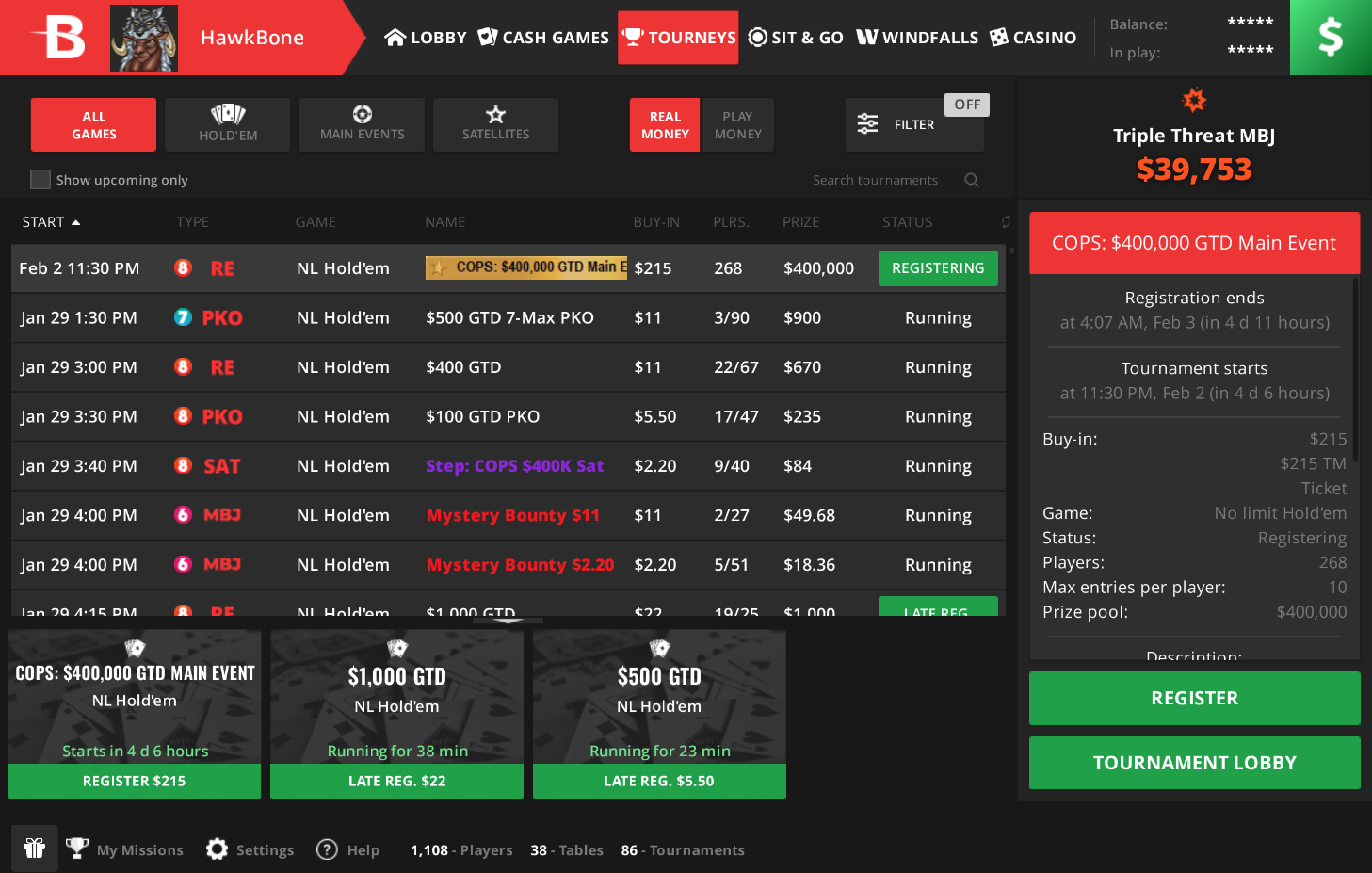
Task: Enable Show upcoming only checkbox
Action: (40, 180)
